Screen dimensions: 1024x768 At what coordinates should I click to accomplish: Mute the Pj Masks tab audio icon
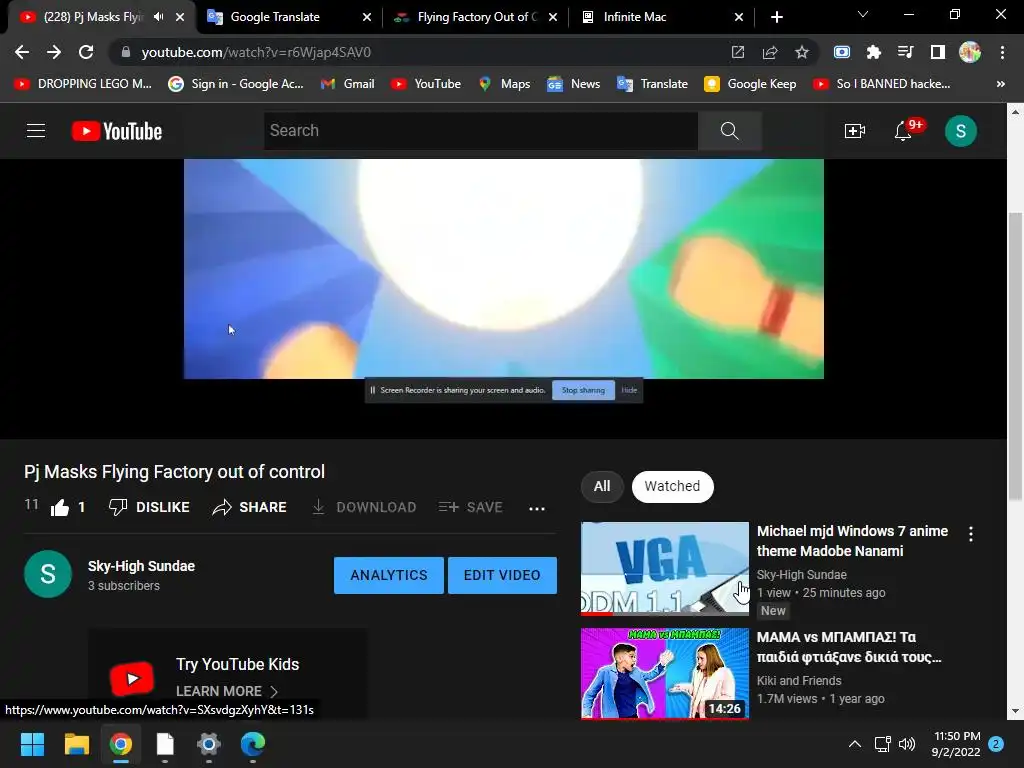pyautogui.click(x=159, y=17)
